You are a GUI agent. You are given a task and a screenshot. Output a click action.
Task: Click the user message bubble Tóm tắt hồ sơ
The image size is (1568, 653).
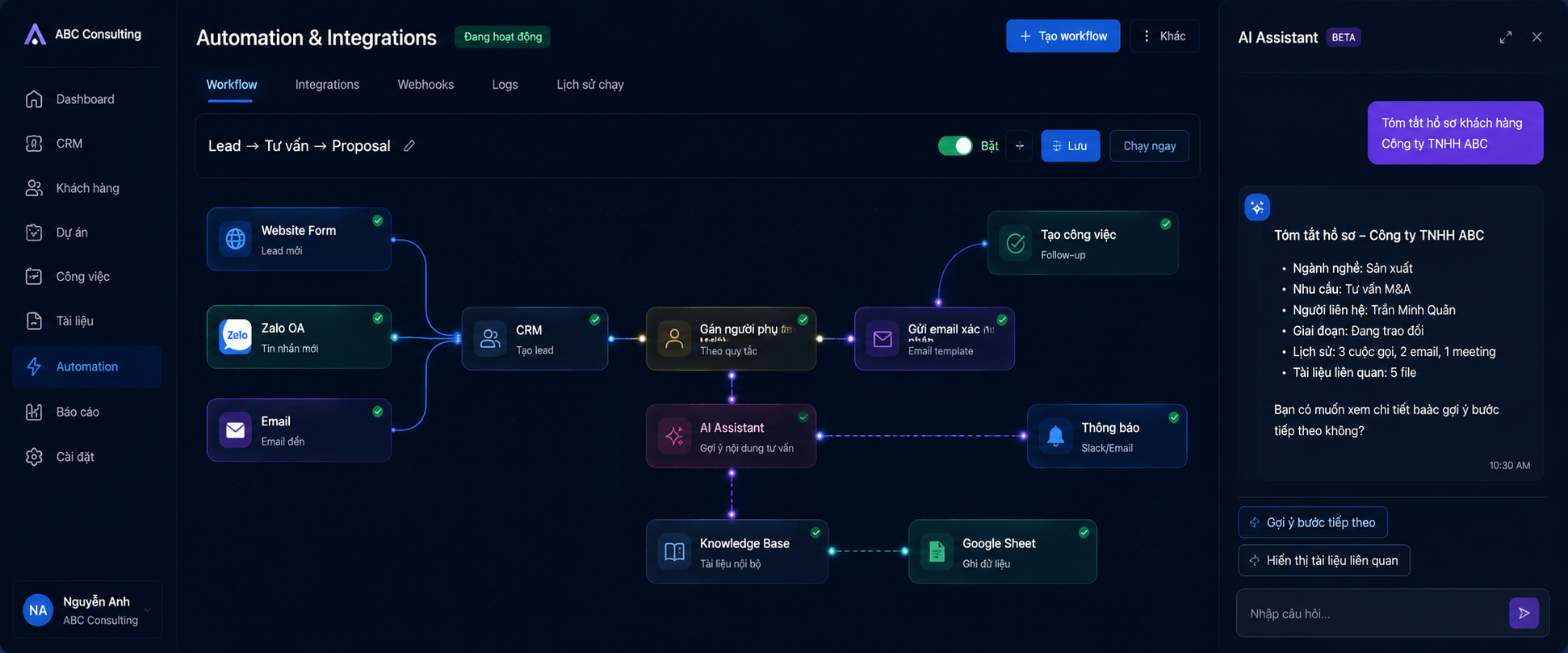click(1456, 133)
